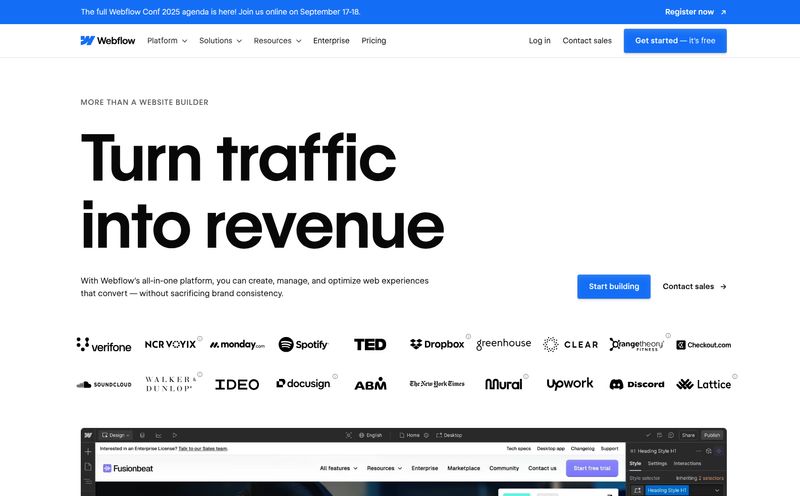Select the Desktop breakpoint in the Designer
This screenshot has height=496, width=800.
449,435
